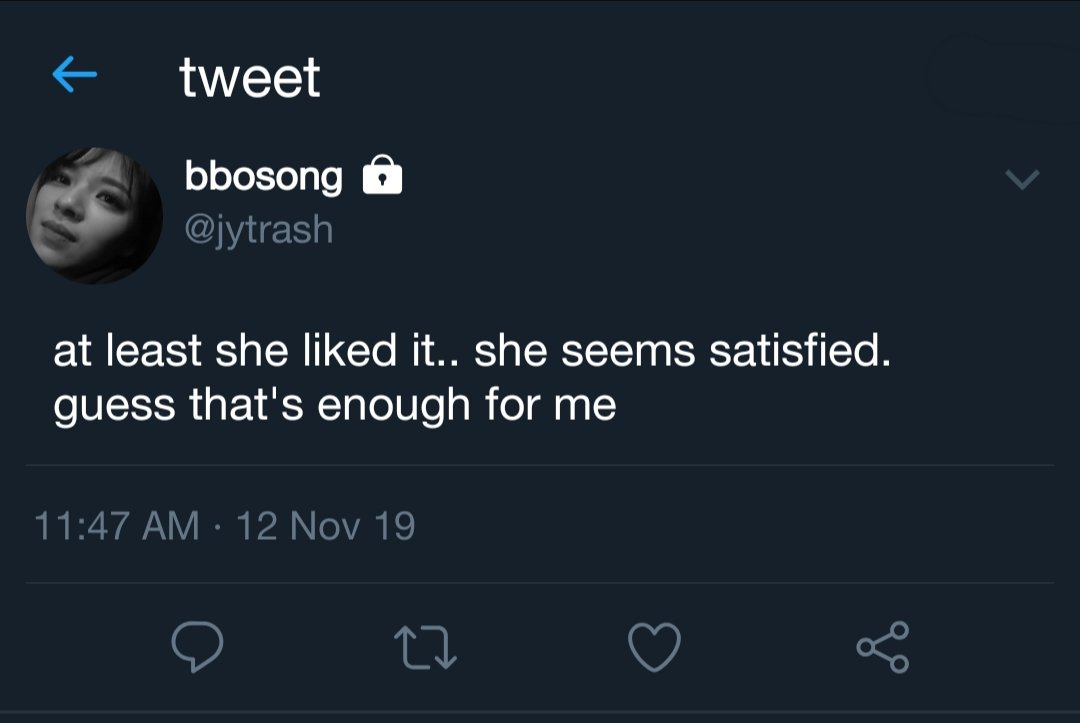1080x723 pixels.
Task: Open the share options icon
Action: [882, 646]
